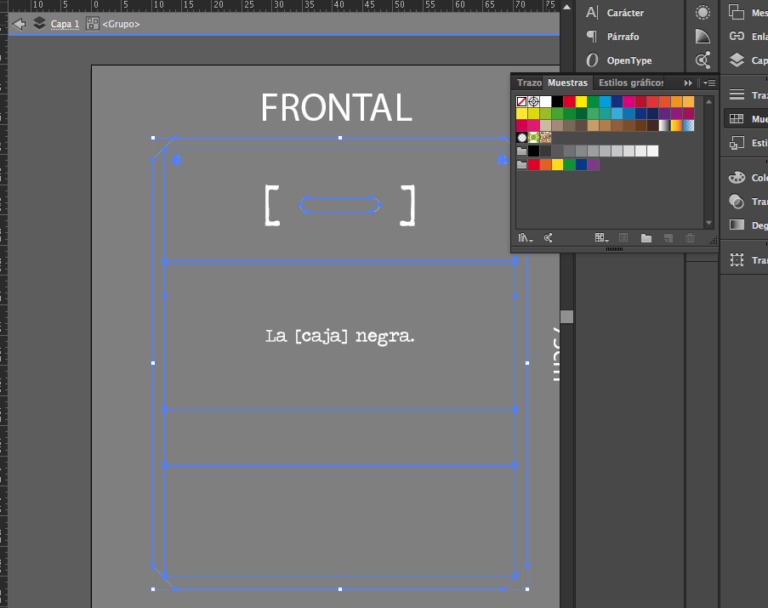Click the Capa 1 breadcrumb link
This screenshot has height=608, width=768.
point(65,23)
